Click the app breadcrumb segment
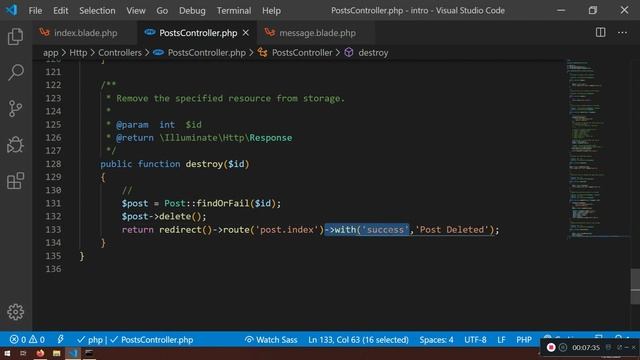Screen dimensions: 640x360 click(51, 53)
